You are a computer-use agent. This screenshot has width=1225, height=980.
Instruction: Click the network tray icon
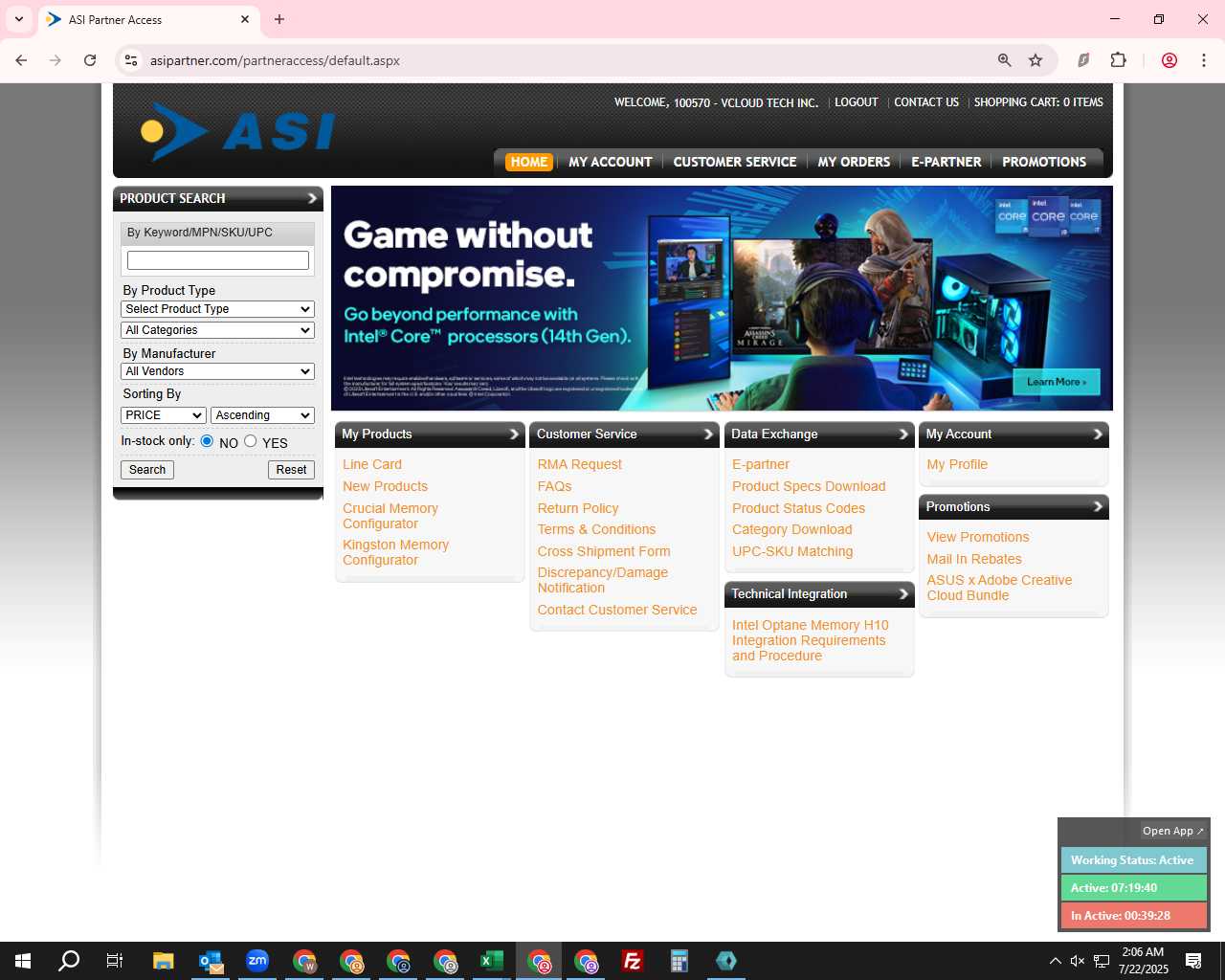pos(1102,961)
